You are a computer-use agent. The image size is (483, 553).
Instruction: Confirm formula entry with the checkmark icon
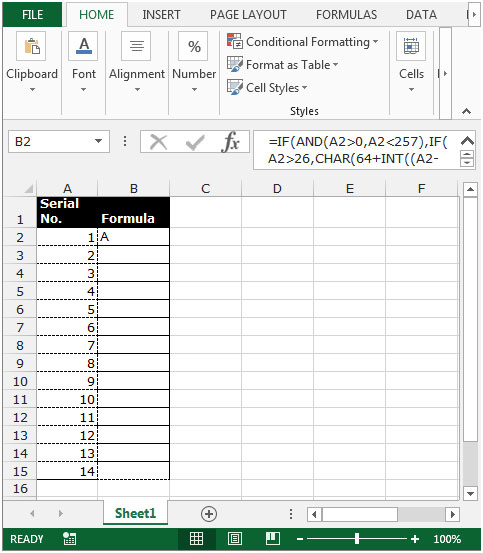(x=195, y=142)
